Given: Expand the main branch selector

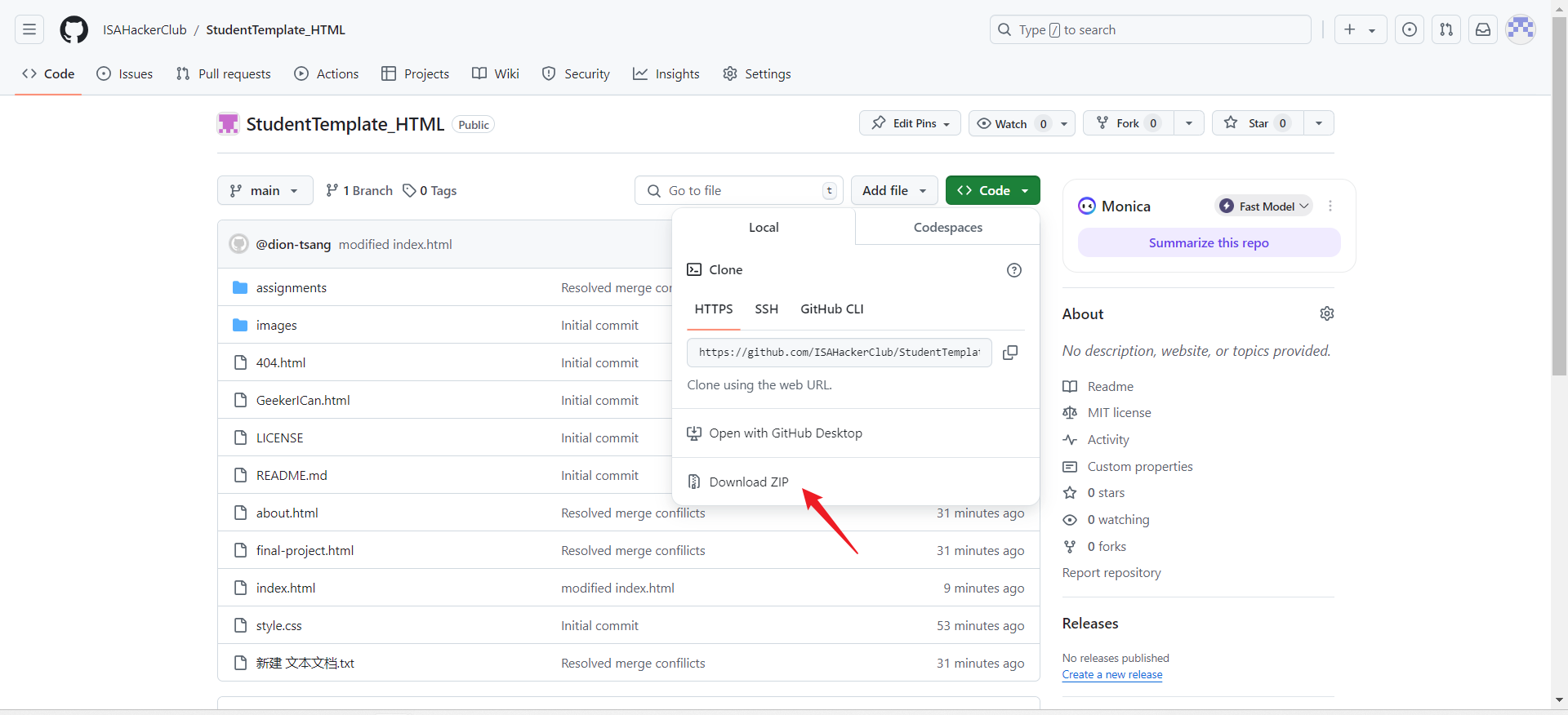Looking at the screenshot, I should [265, 190].
